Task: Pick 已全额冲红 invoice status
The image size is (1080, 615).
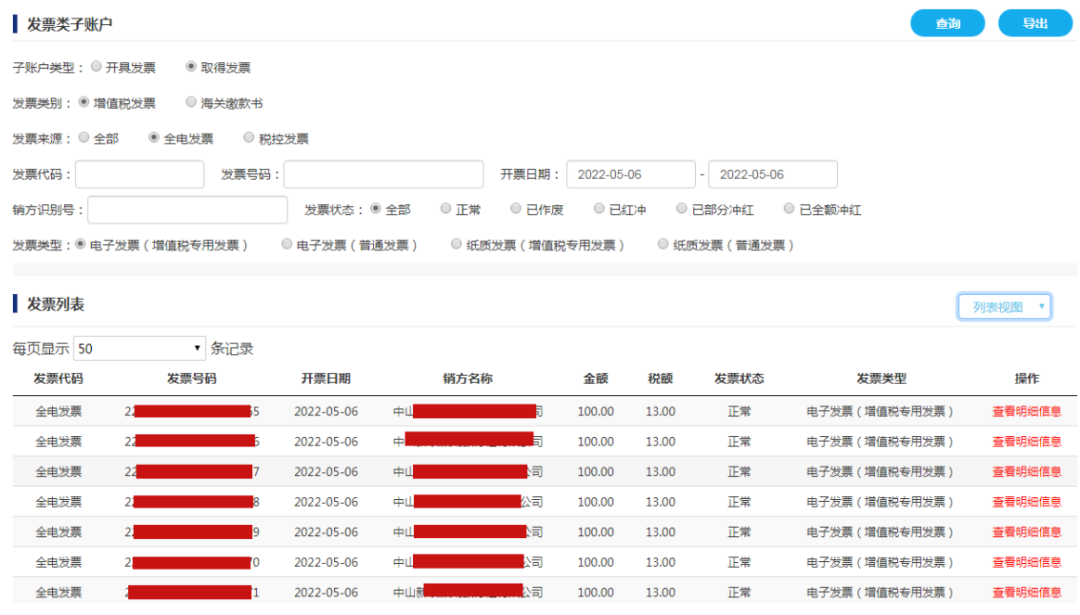Action: point(789,209)
